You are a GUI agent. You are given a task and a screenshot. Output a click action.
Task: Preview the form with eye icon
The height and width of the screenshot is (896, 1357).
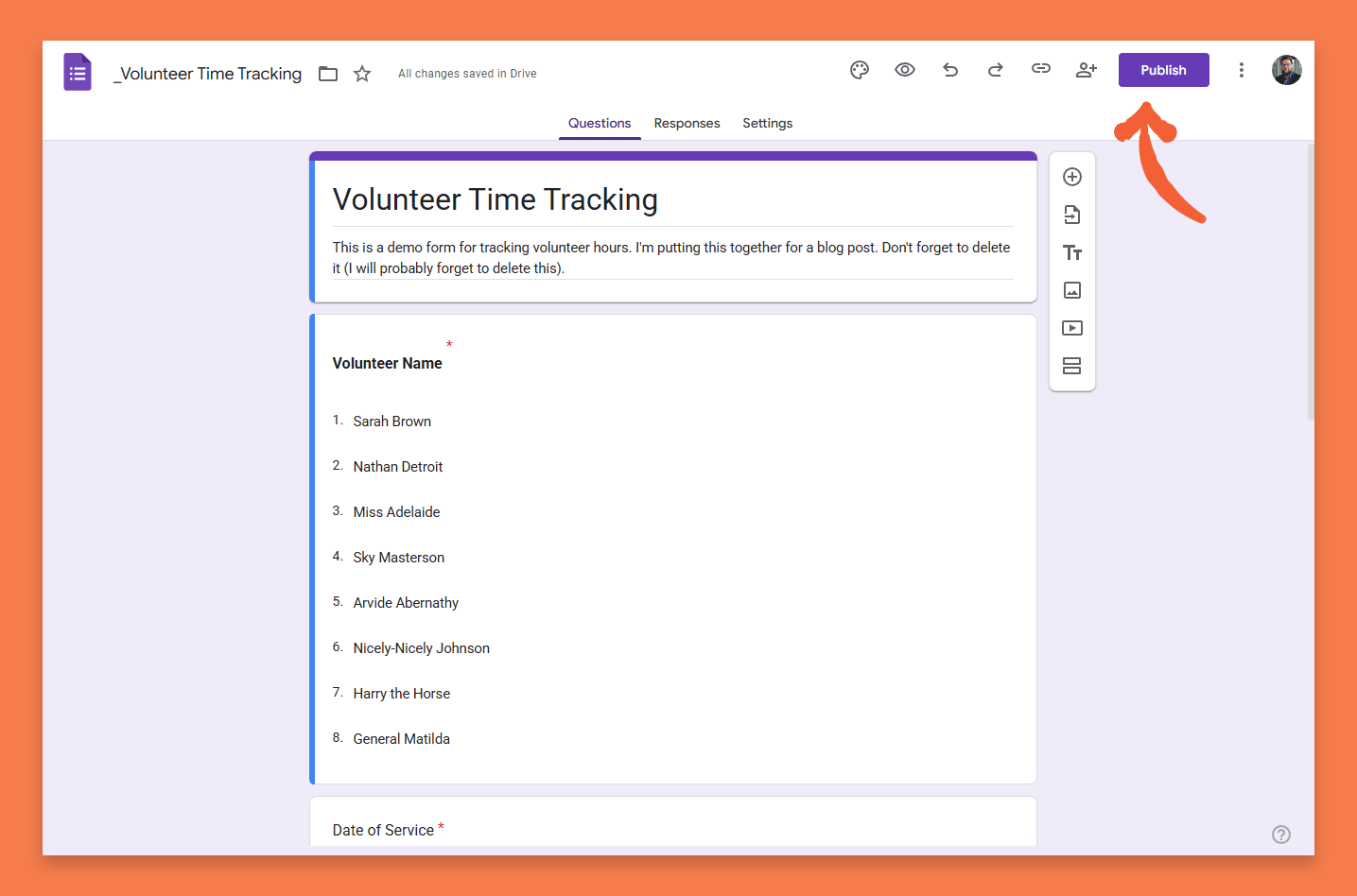click(x=905, y=70)
